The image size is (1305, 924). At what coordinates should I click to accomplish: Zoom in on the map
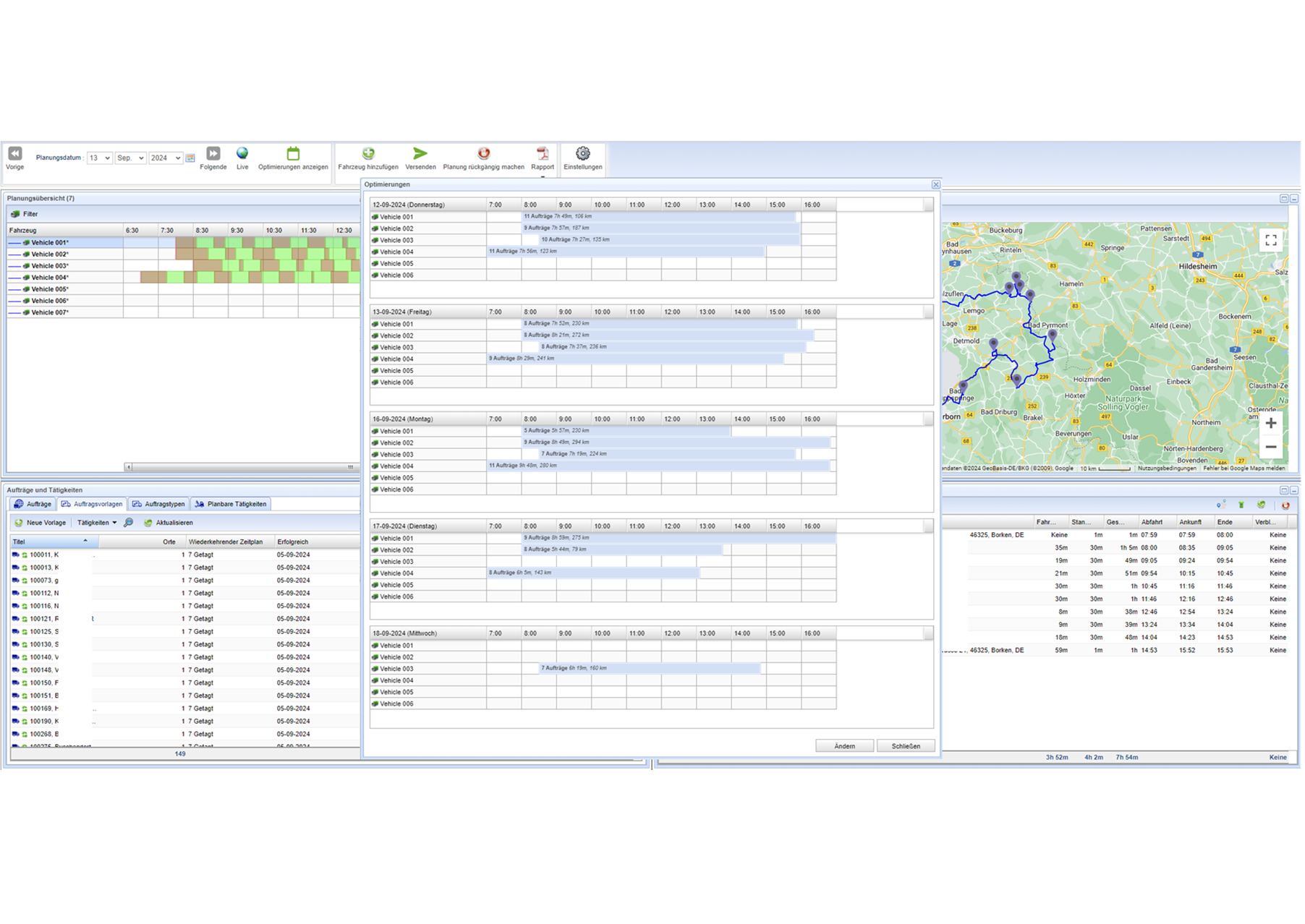1270,424
